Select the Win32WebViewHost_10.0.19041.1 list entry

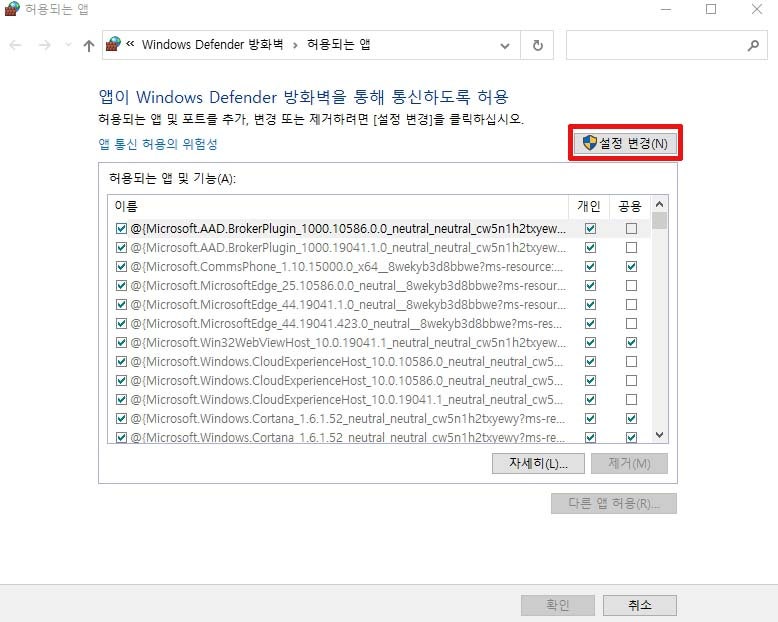tap(348, 343)
